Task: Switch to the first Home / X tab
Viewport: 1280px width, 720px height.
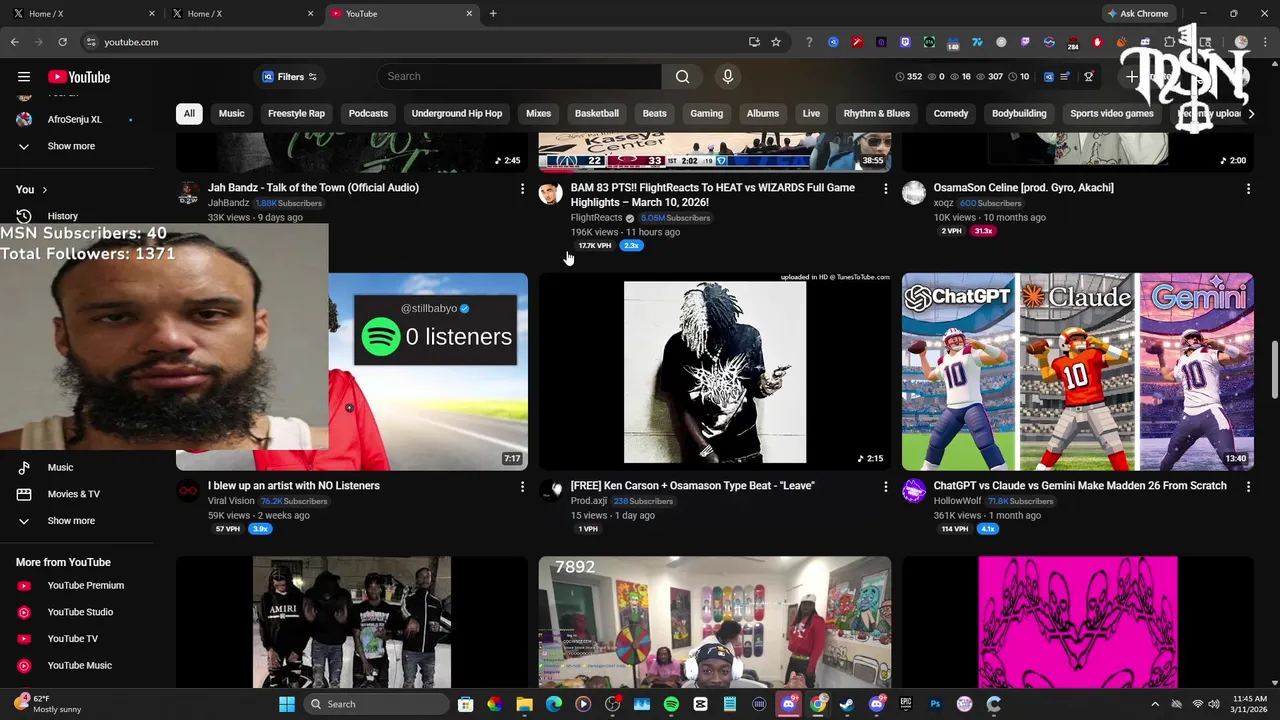Action: pos(83,14)
